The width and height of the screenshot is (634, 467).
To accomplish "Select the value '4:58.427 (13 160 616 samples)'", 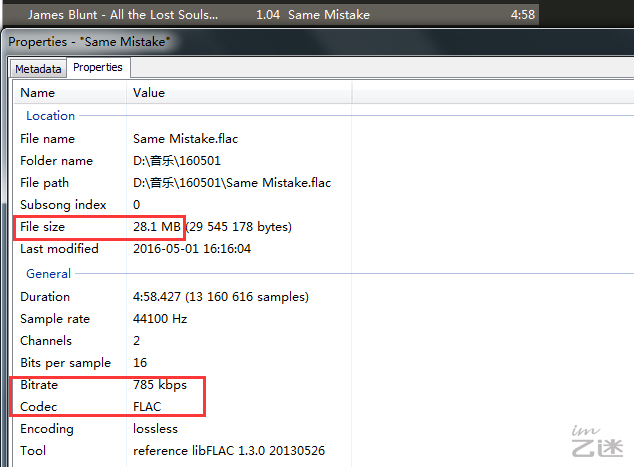I will point(221,297).
